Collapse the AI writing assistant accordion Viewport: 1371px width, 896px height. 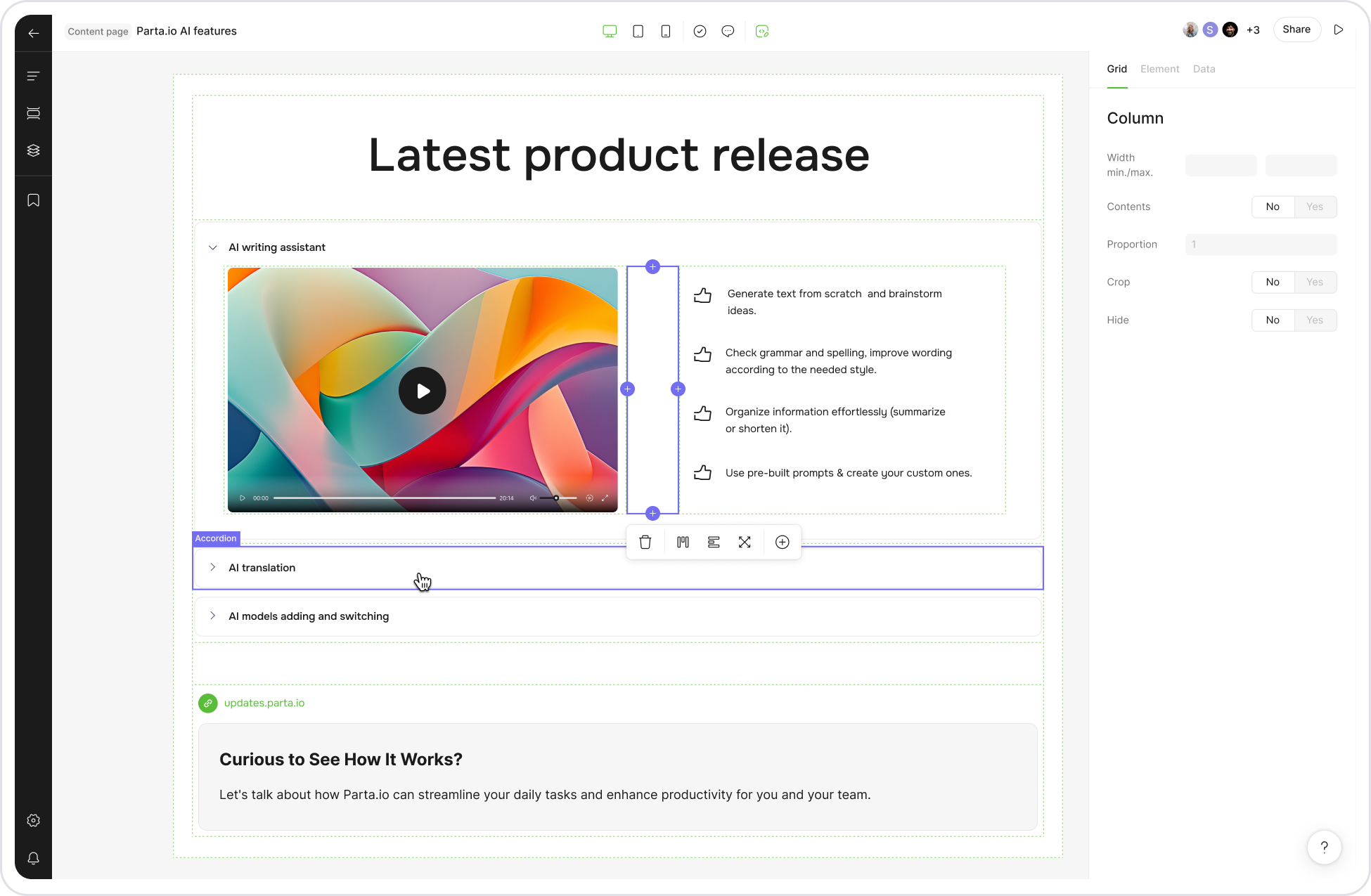pyautogui.click(x=212, y=247)
